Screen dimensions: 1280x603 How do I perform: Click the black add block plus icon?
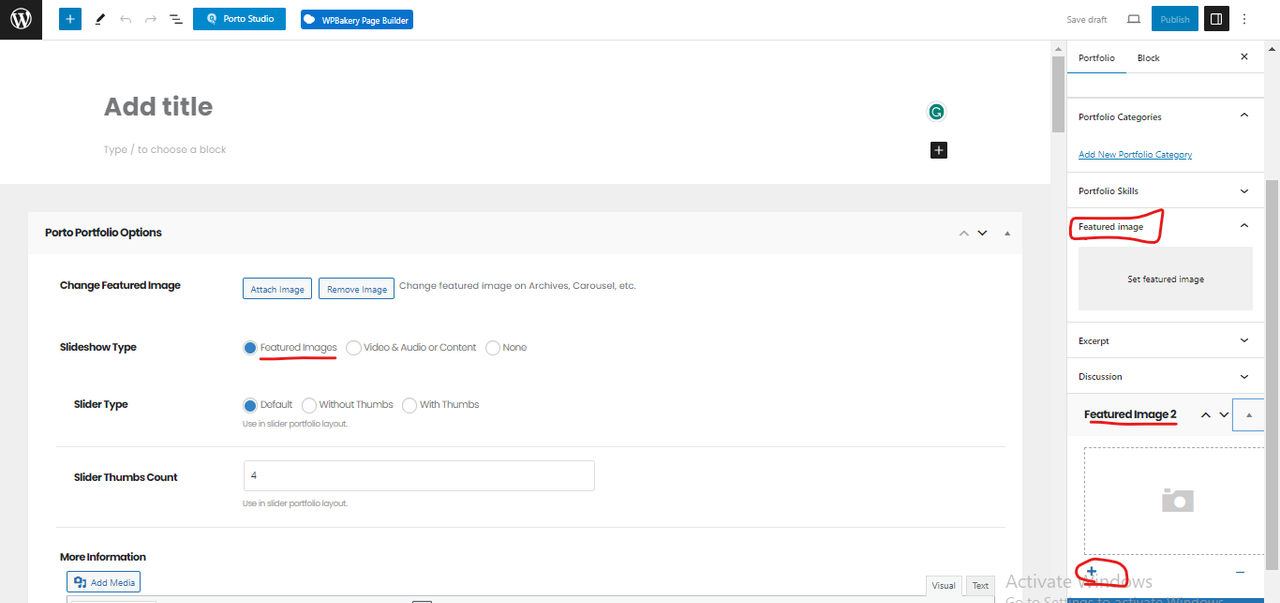938,150
